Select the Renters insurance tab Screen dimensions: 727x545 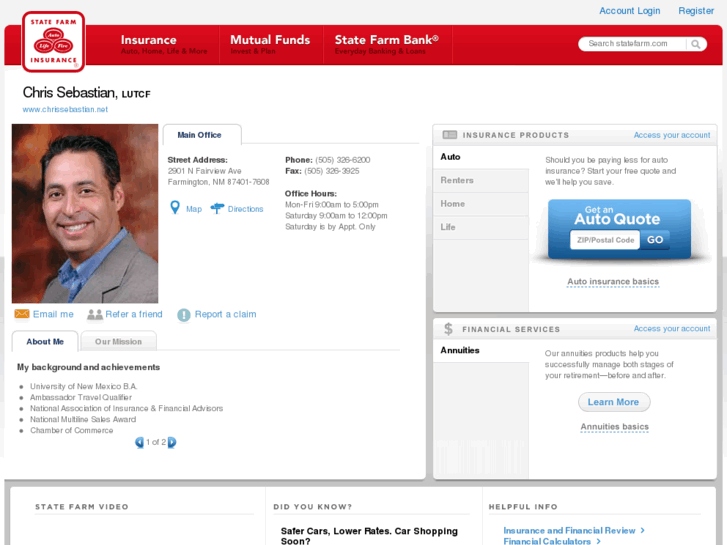458,181
